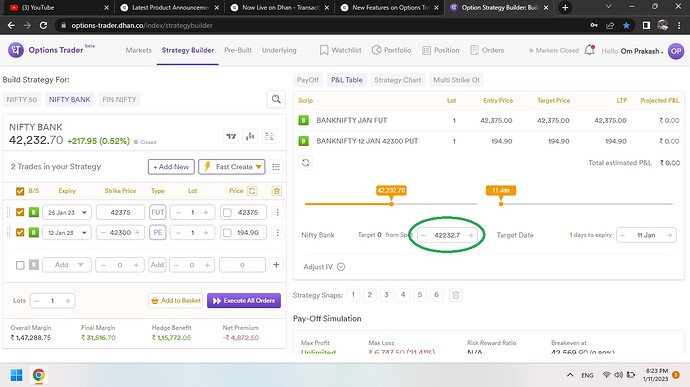Screen dimensions: 690x387
Task: Open the instrument search magnifier
Action: click(276, 100)
